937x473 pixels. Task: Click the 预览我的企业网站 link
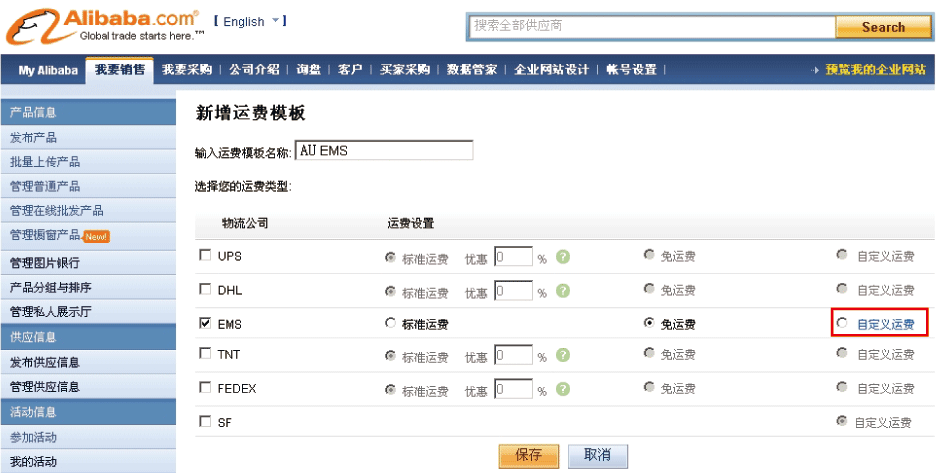point(875,69)
